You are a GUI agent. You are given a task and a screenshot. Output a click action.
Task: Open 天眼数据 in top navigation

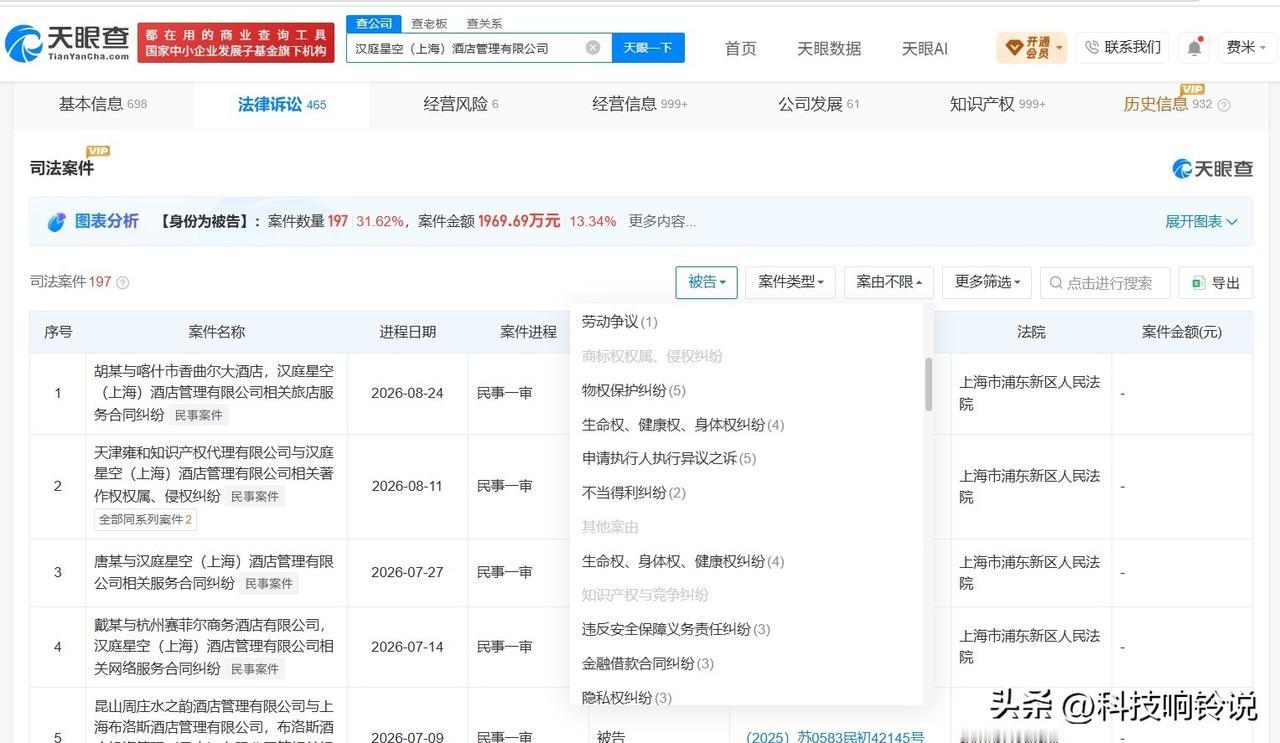(x=828, y=48)
